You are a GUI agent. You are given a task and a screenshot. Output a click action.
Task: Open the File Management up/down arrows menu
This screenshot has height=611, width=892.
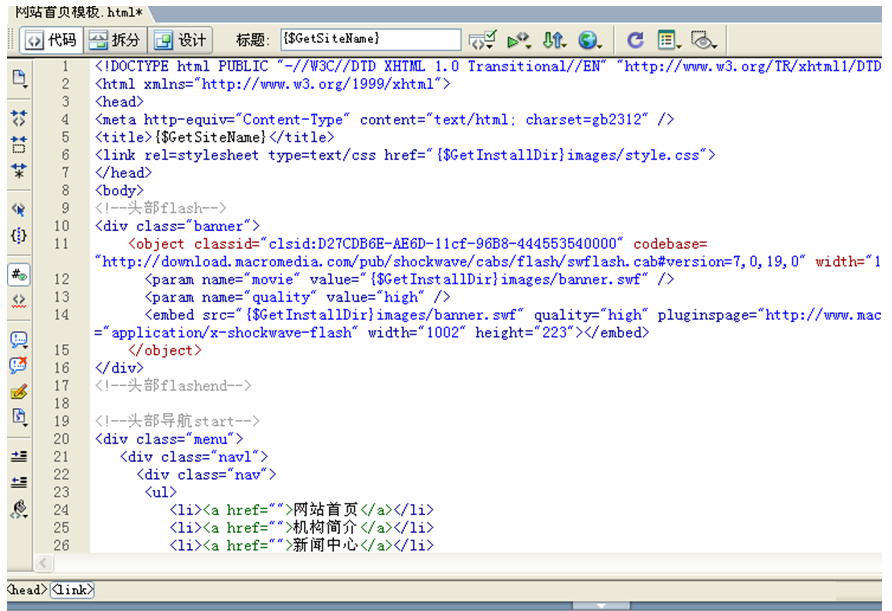click(554, 40)
